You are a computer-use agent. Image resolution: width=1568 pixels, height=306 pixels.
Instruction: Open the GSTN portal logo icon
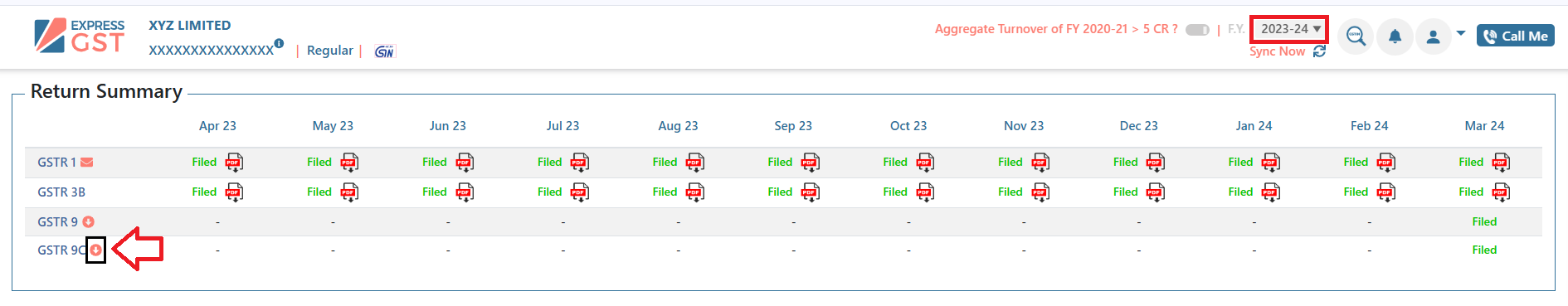coord(384,51)
